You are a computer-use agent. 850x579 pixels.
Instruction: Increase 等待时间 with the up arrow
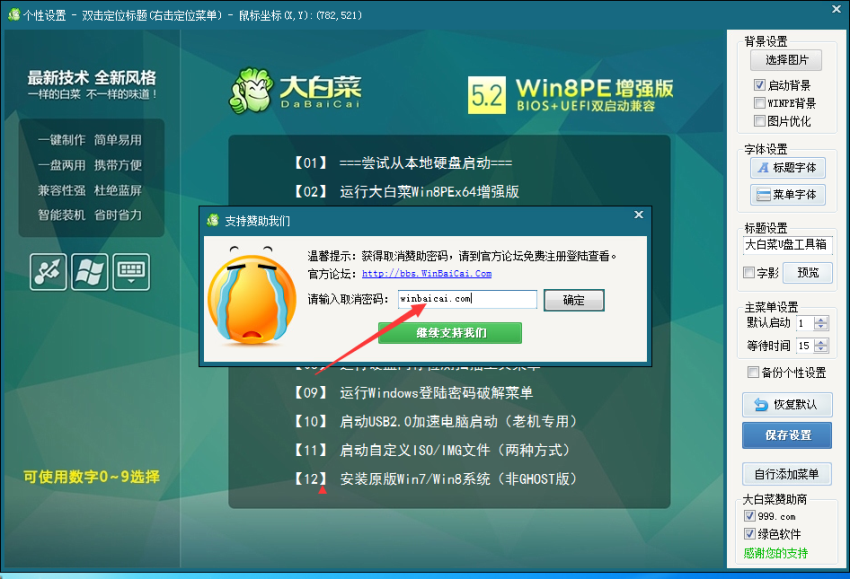(x=821, y=342)
